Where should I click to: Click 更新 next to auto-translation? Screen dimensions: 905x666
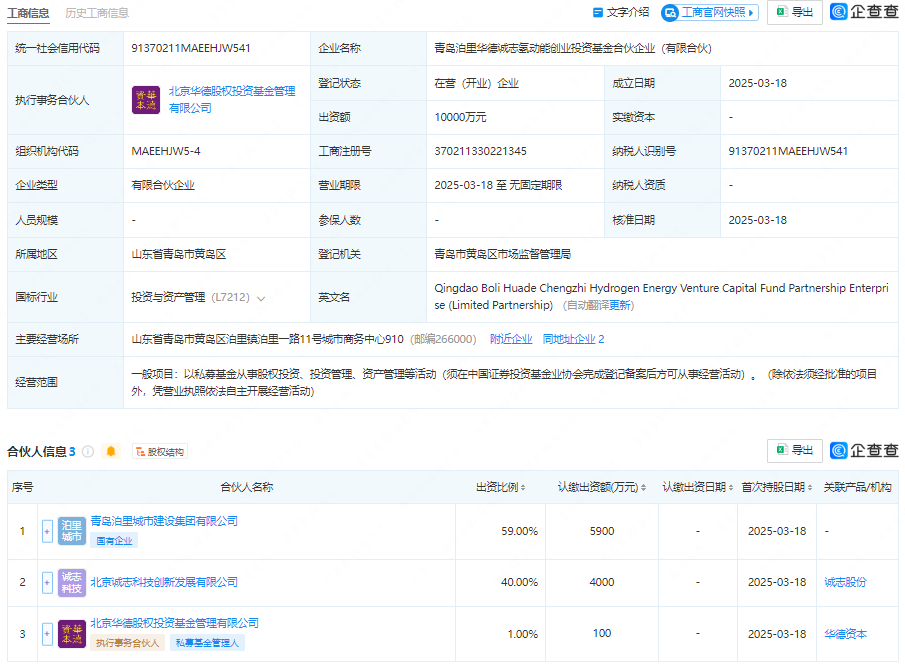point(620,305)
